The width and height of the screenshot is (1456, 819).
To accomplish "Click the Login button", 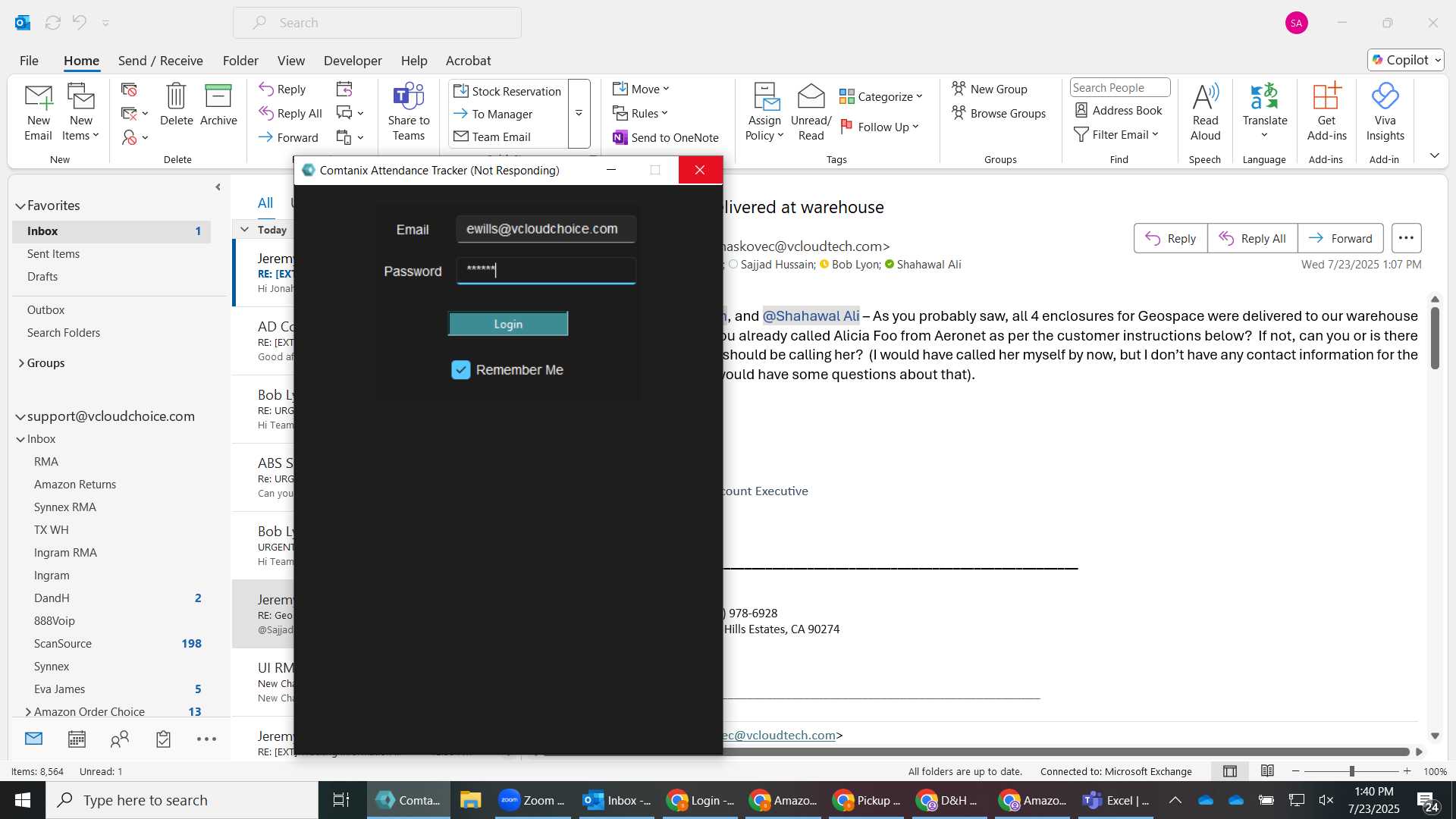I will pos(508,324).
